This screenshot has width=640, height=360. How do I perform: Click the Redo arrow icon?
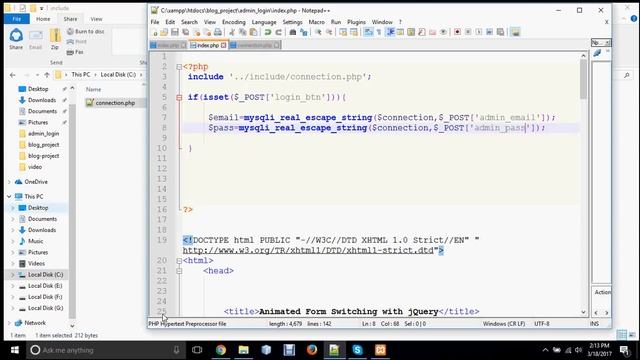pos(278,32)
